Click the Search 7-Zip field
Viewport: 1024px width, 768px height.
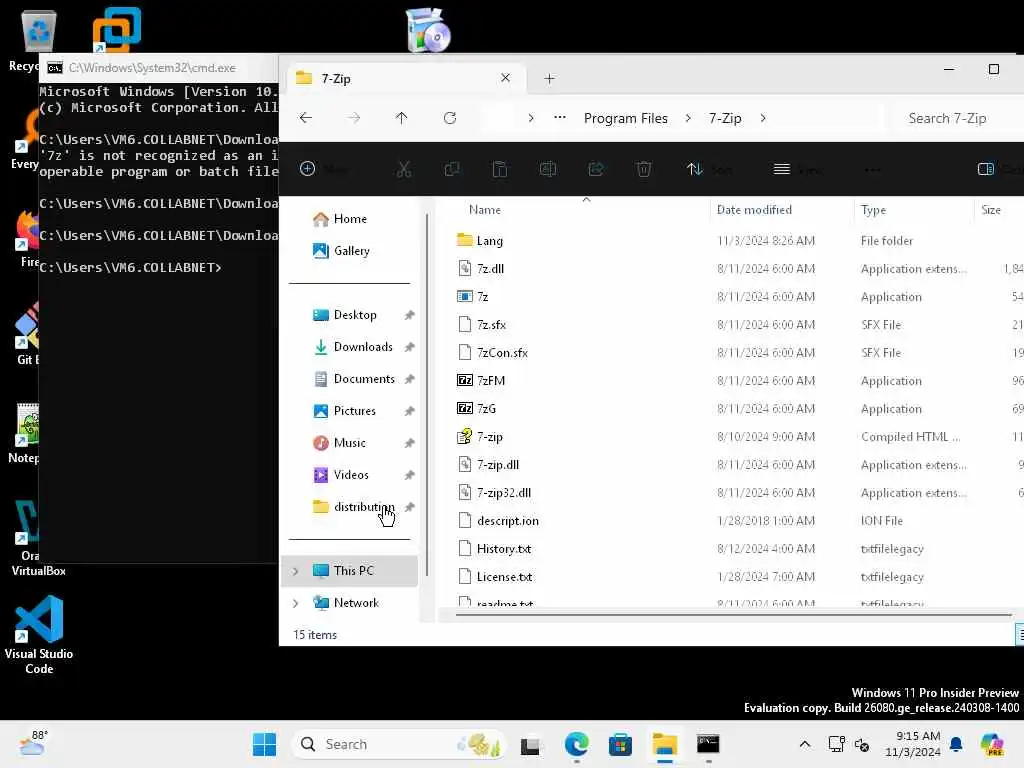pos(955,118)
